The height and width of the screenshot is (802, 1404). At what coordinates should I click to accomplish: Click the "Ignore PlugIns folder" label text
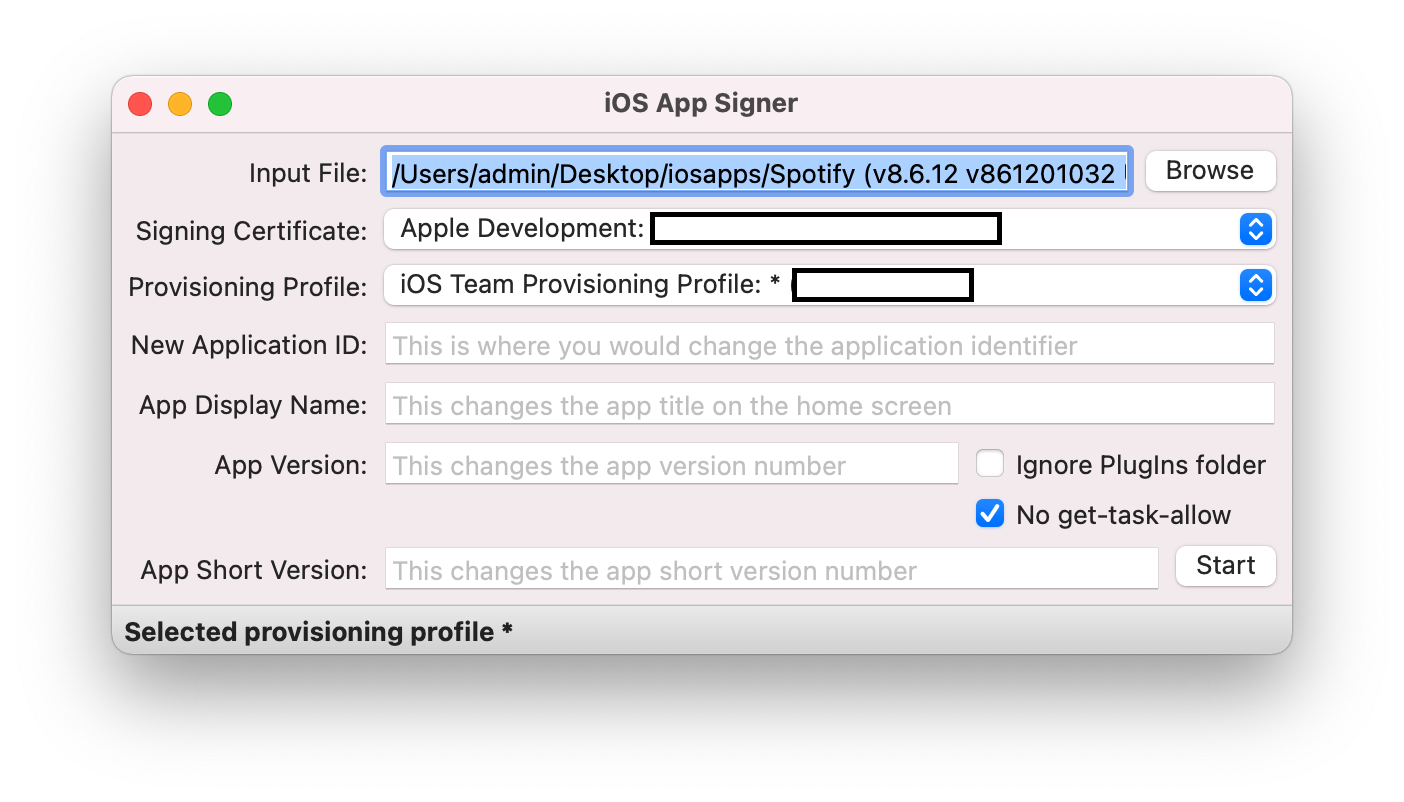1141,465
